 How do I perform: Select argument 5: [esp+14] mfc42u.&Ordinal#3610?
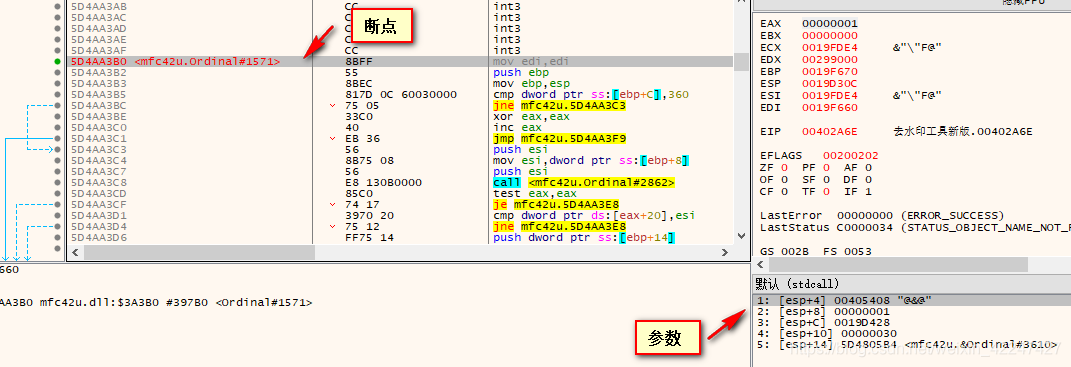pyautogui.click(x=912, y=344)
